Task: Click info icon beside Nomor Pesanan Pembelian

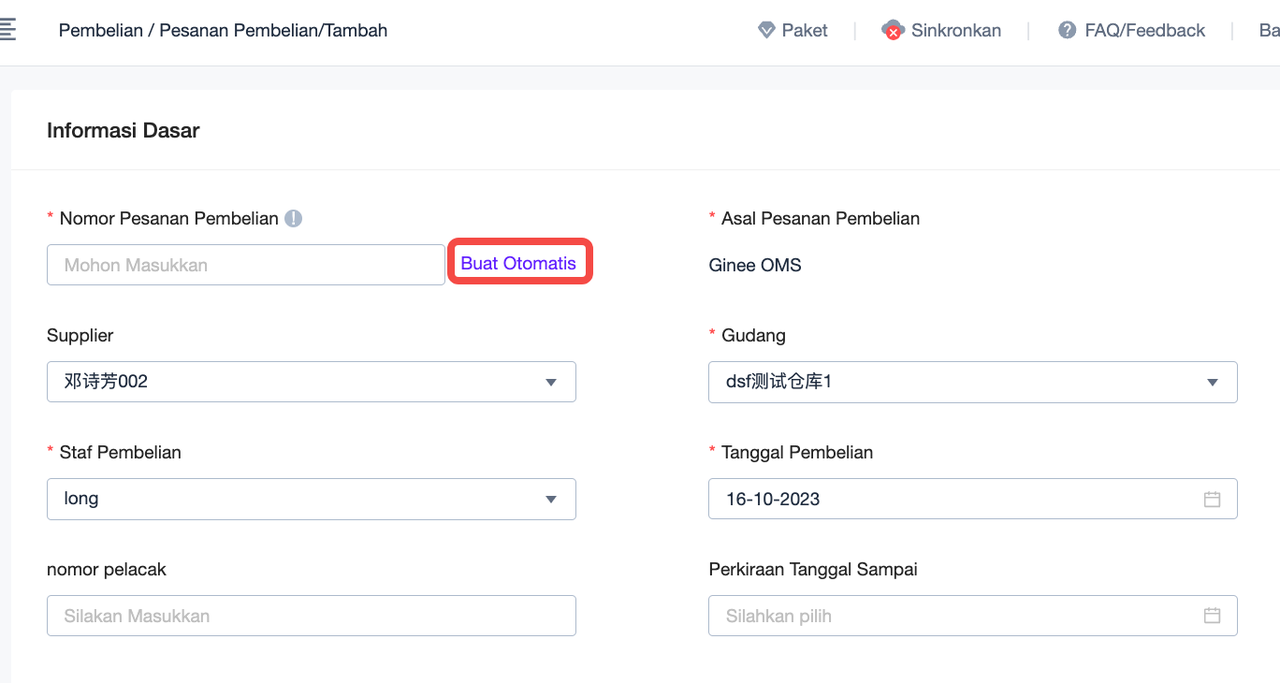Action: click(293, 218)
